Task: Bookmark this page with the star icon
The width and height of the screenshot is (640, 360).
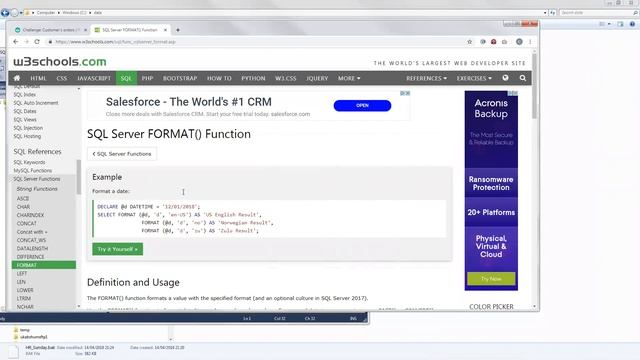Action: tap(469, 42)
